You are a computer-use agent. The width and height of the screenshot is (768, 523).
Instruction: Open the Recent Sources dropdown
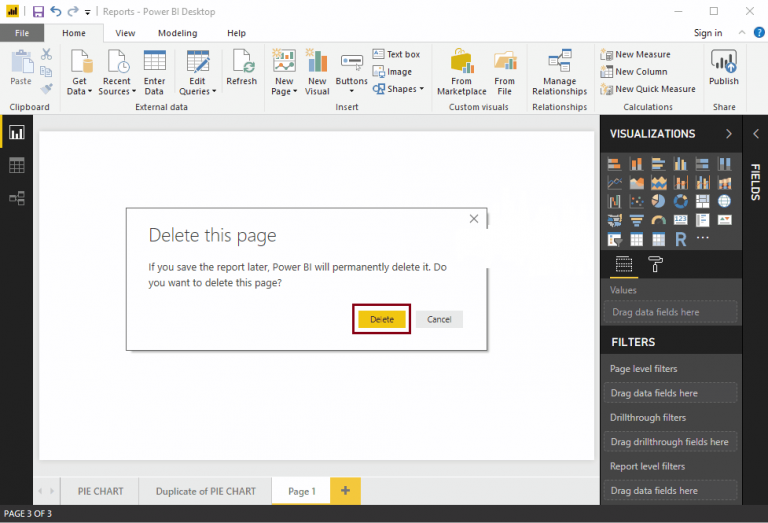pyautogui.click(x=117, y=73)
